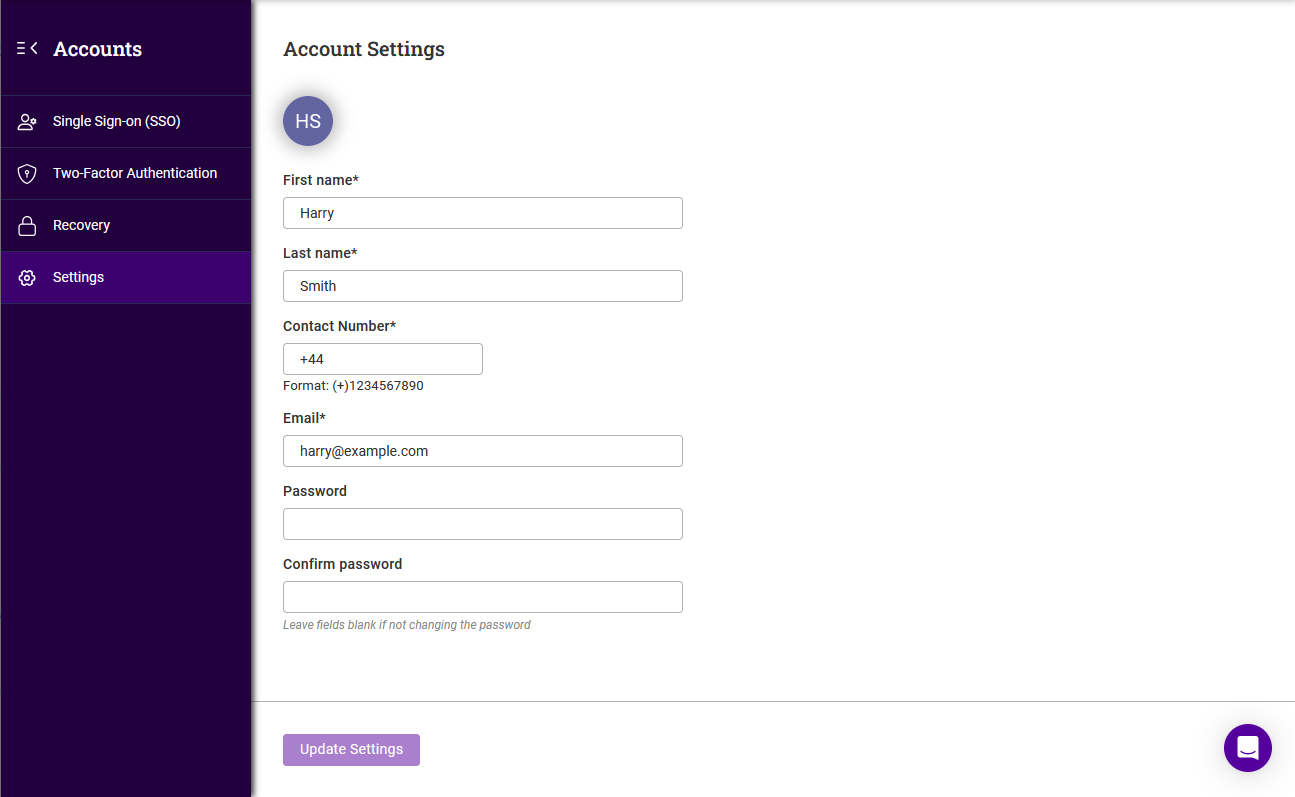Click the Contact Number* label

pyautogui.click(x=340, y=326)
